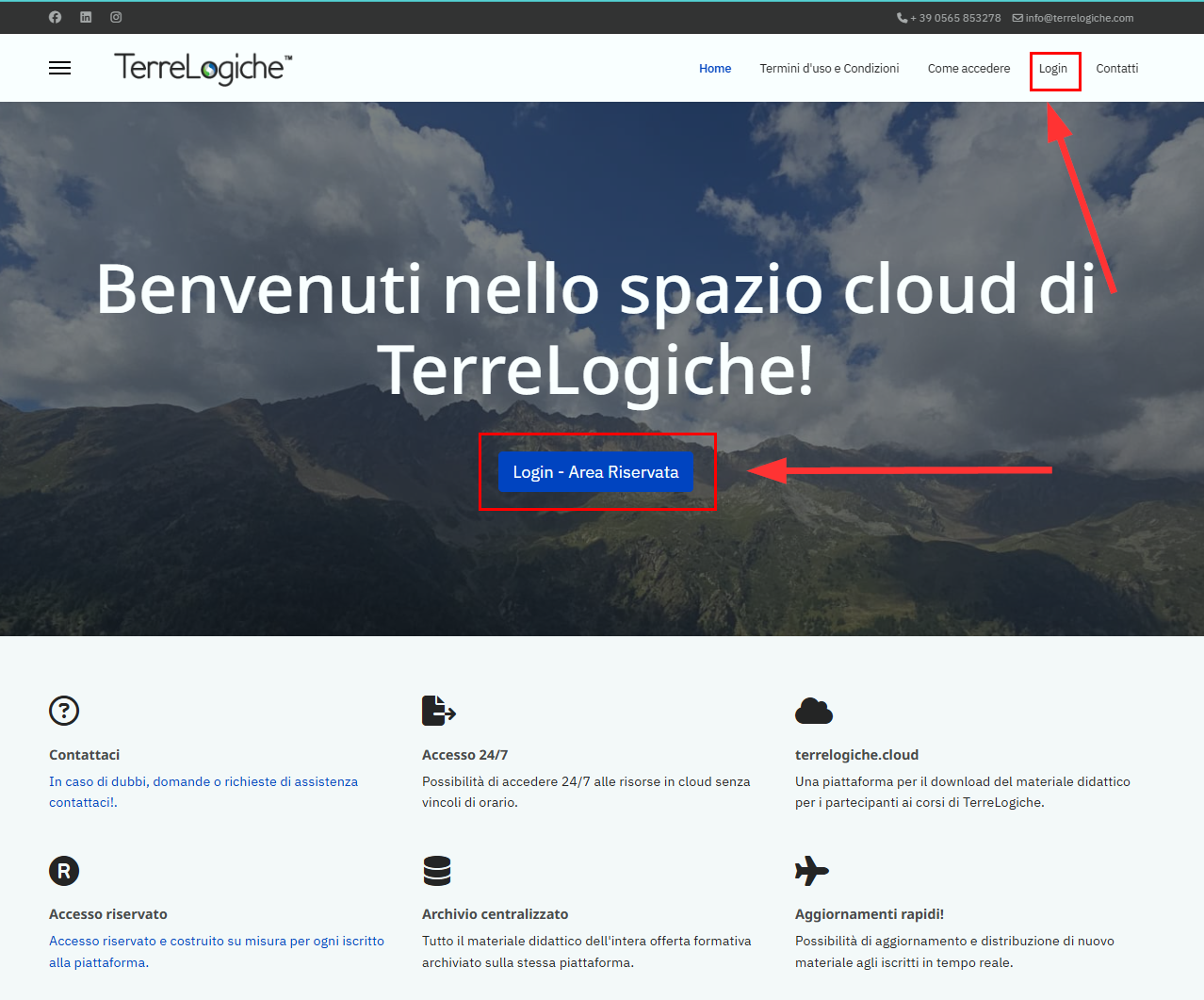Open the LinkedIn social link
1204x1000 pixels.
click(x=86, y=17)
